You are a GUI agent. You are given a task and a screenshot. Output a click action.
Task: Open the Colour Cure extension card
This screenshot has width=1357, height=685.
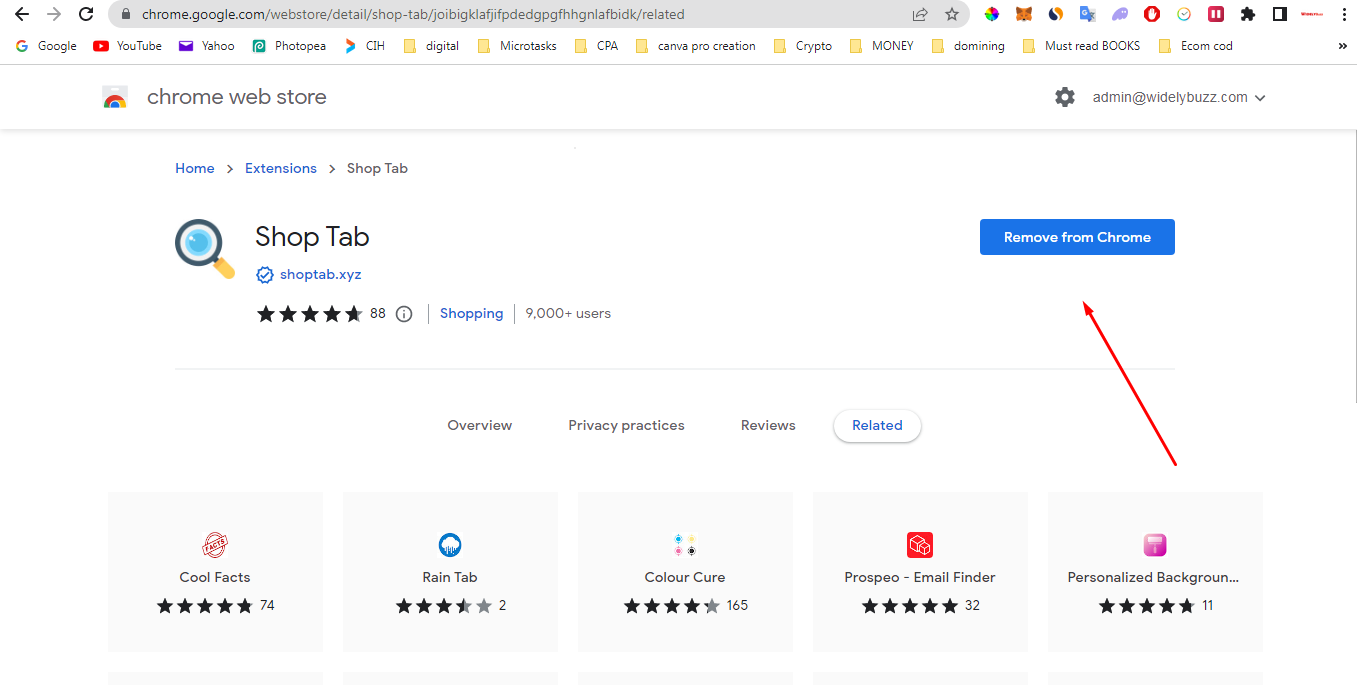click(685, 572)
